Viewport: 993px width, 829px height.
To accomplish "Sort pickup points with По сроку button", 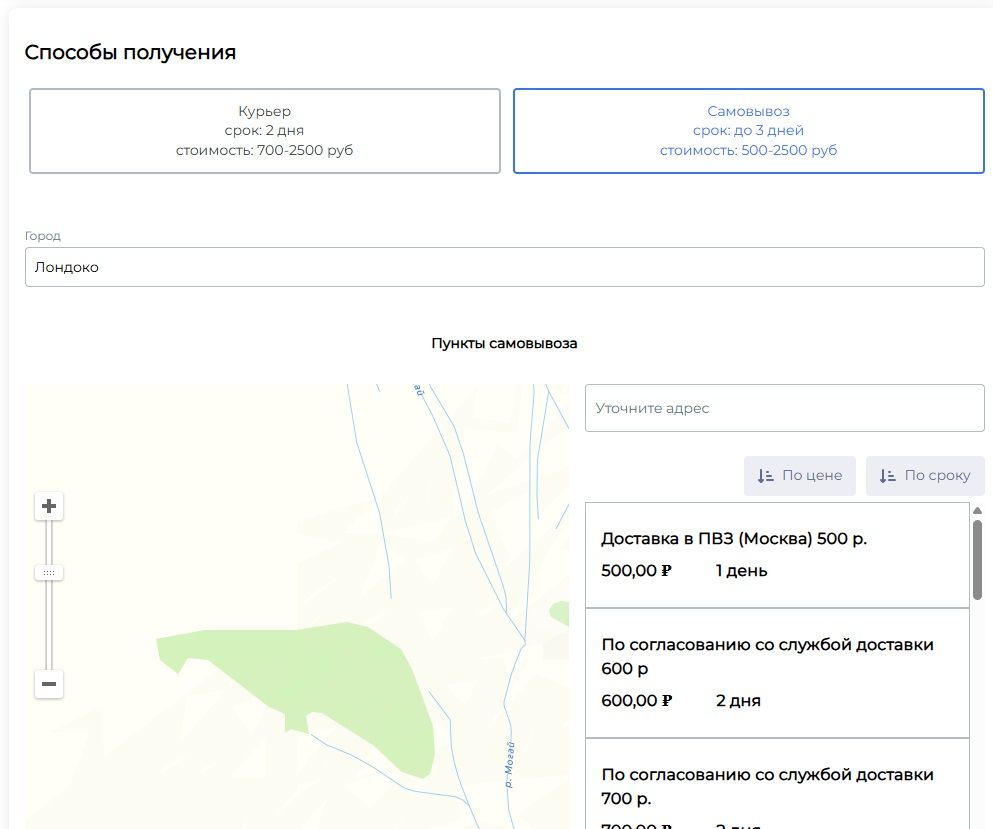I will pos(925,476).
